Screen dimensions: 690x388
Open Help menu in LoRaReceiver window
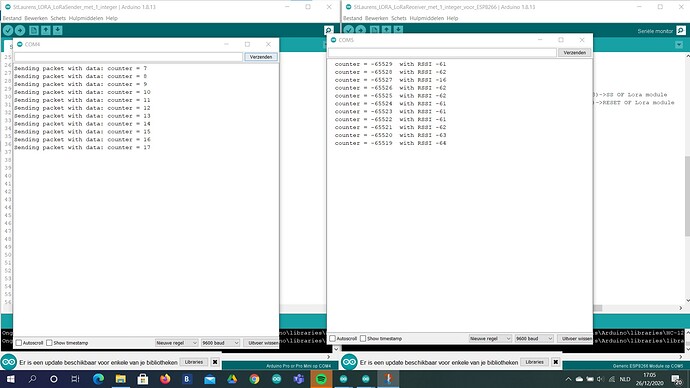(452, 18)
